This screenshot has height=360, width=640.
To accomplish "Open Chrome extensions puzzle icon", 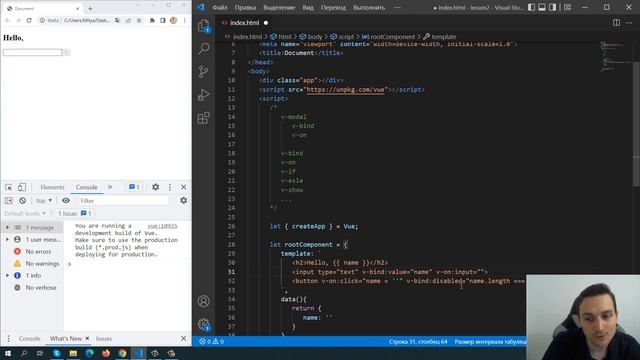I will 152,20.
